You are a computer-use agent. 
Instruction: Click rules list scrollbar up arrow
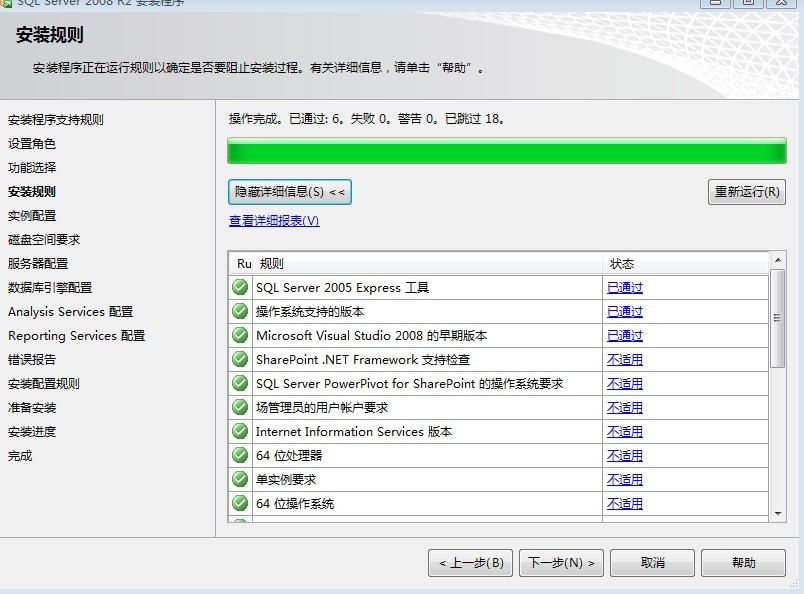click(x=778, y=260)
